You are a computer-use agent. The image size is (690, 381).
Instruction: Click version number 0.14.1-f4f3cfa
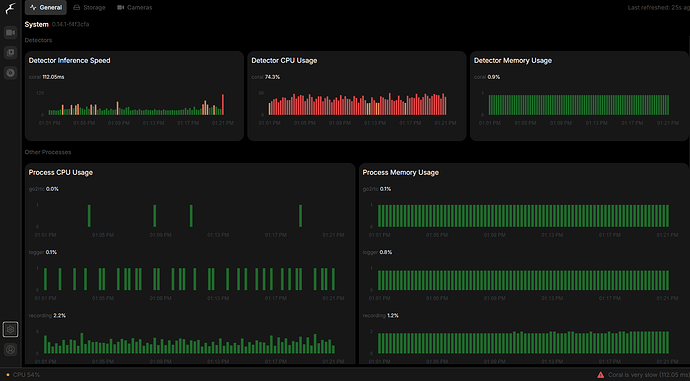pos(70,24)
